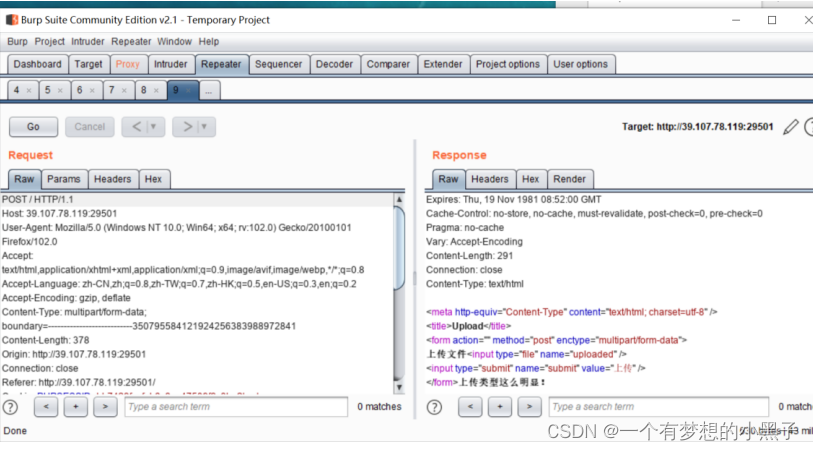Click request pane scrollbar down arrow
The image size is (813, 450).
399,387
